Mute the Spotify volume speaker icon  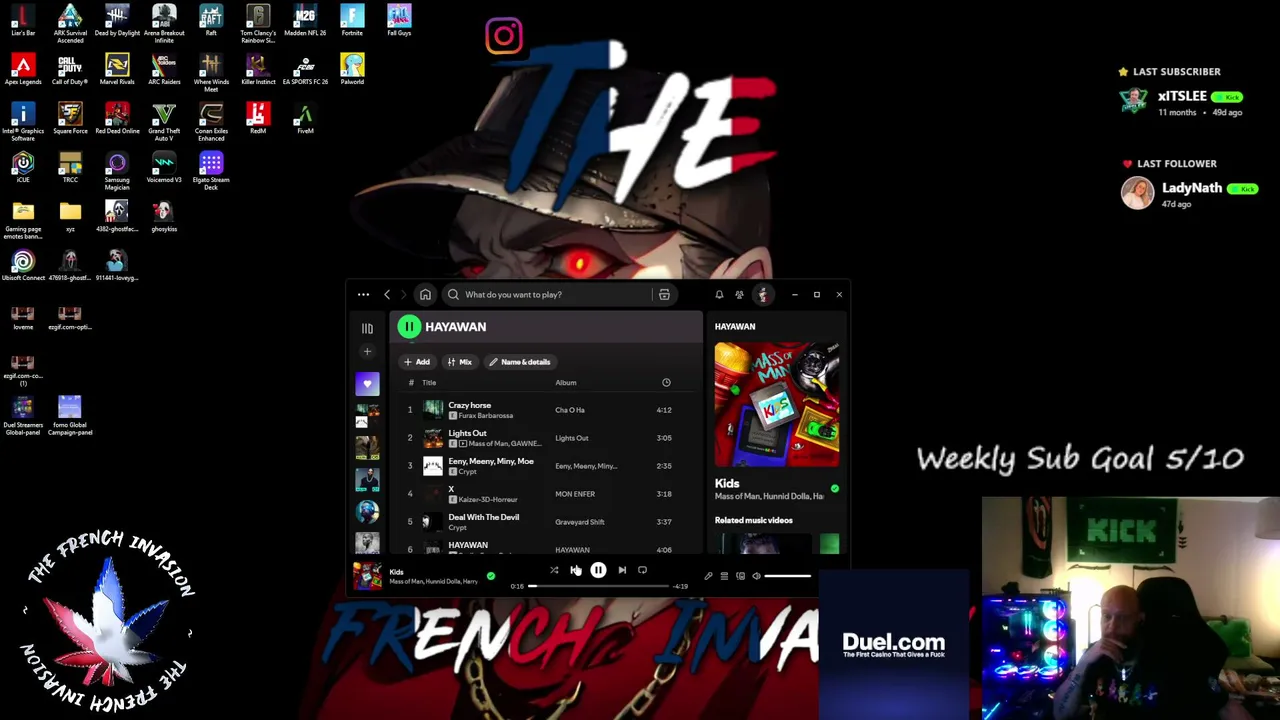(756, 576)
